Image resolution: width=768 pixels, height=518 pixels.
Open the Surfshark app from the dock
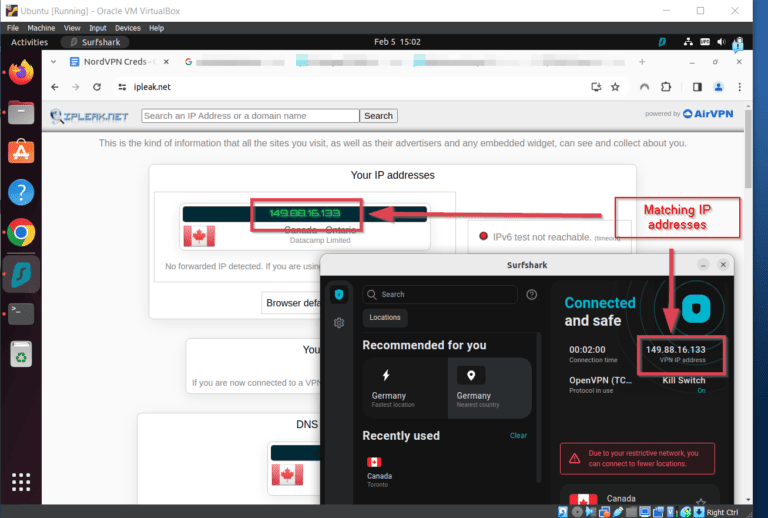tap(21, 274)
